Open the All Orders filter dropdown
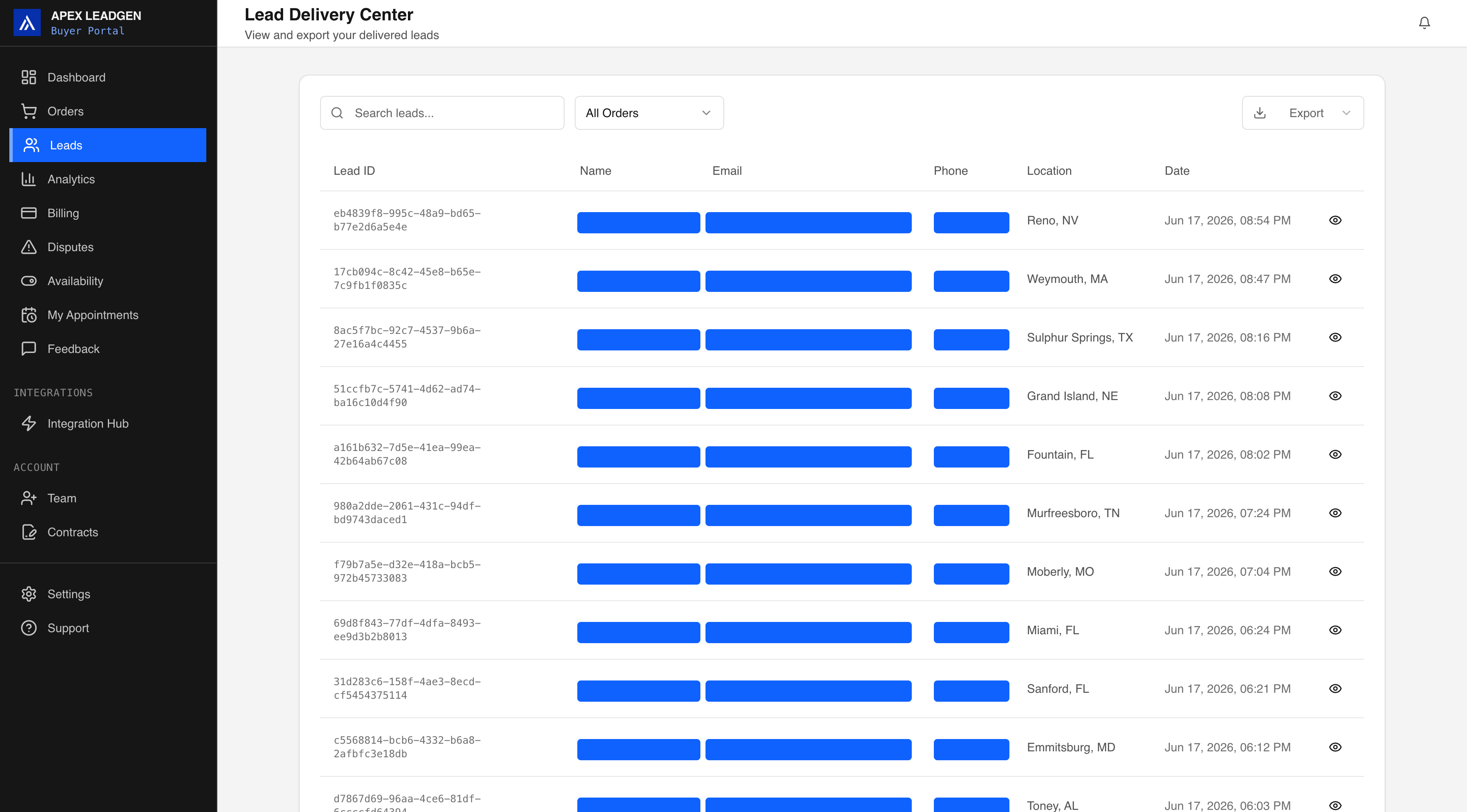Image resolution: width=1467 pixels, height=812 pixels. 649,113
